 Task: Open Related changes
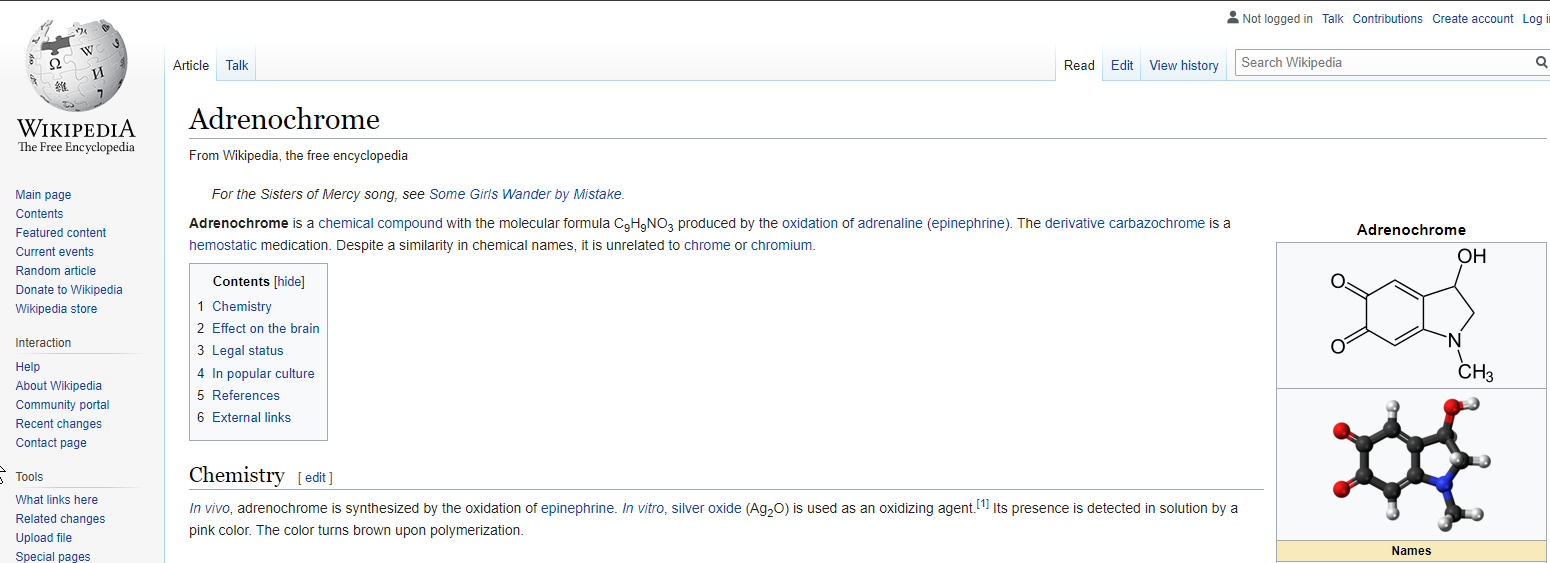pos(60,519)
